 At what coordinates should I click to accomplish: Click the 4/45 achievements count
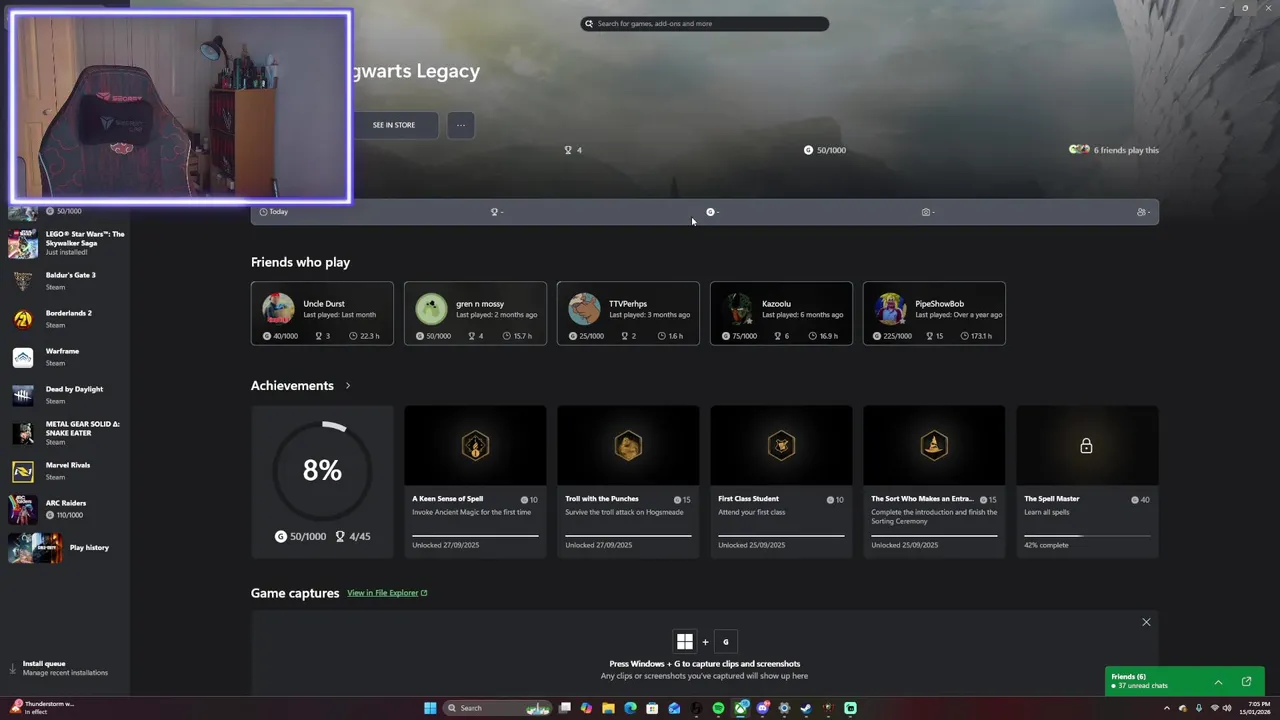coord(353,537)
